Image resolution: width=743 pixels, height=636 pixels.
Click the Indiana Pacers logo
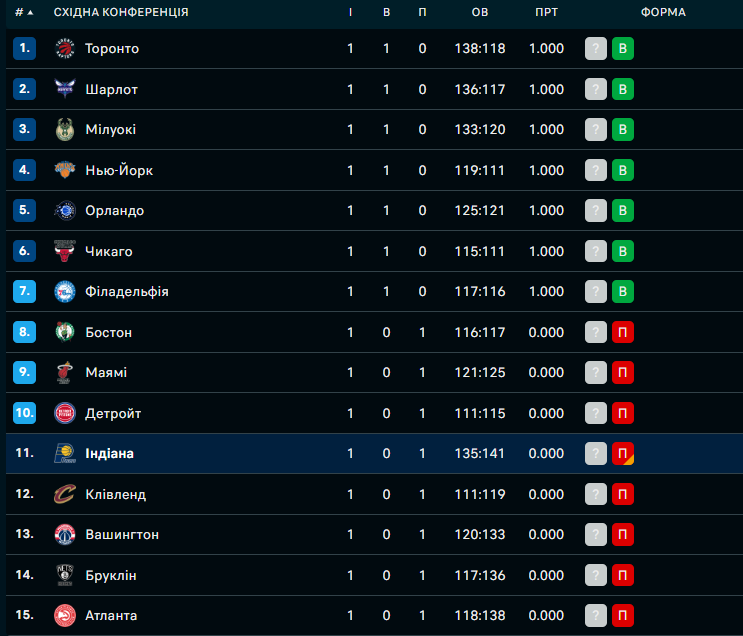pyautogui.click(x=65, y=454)
